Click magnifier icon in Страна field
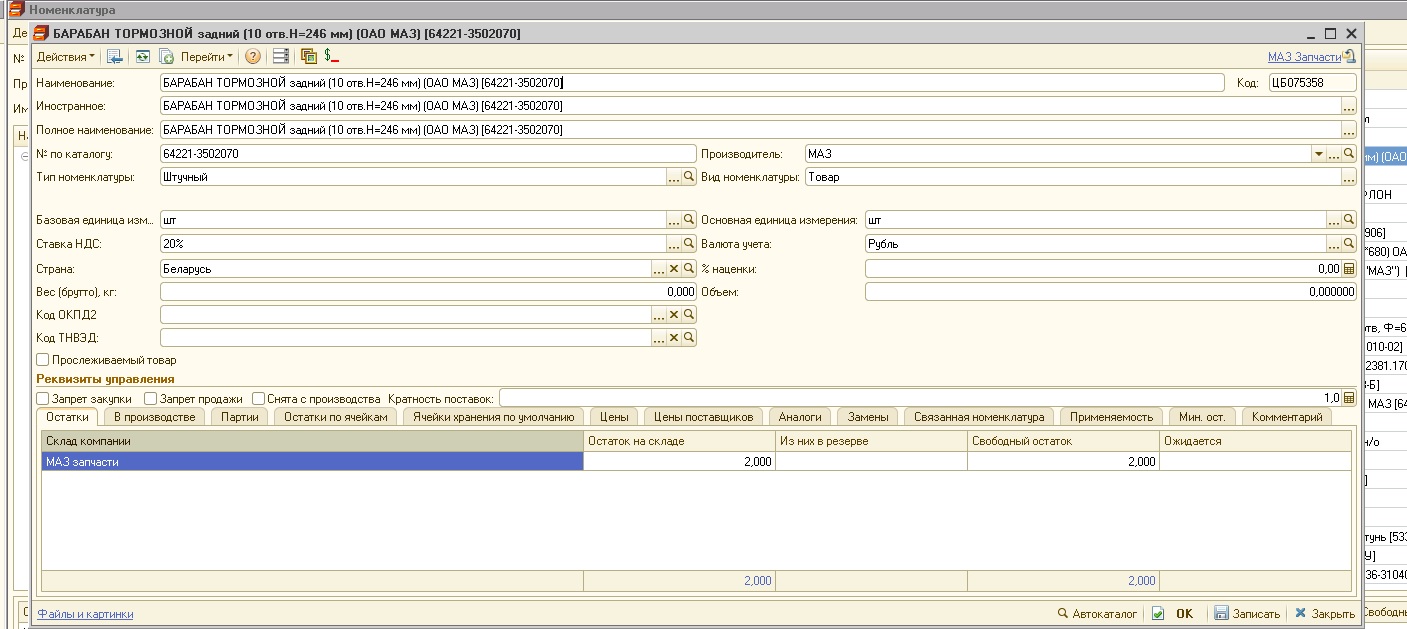The height and width of the screenshot is (629, 1407). coord(689,269)
